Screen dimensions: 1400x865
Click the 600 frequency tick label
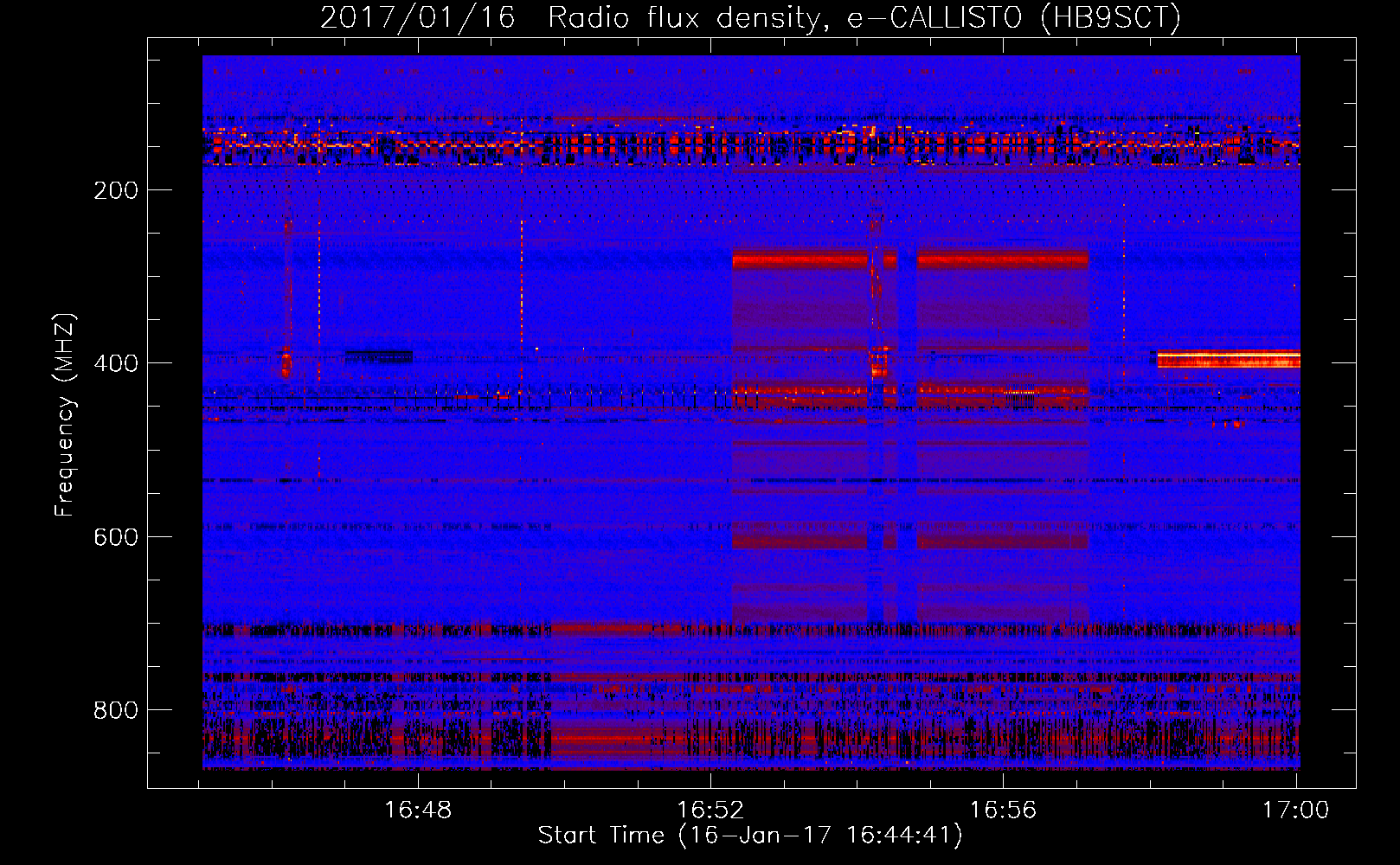pyautogui.click(x=116, y=537)
